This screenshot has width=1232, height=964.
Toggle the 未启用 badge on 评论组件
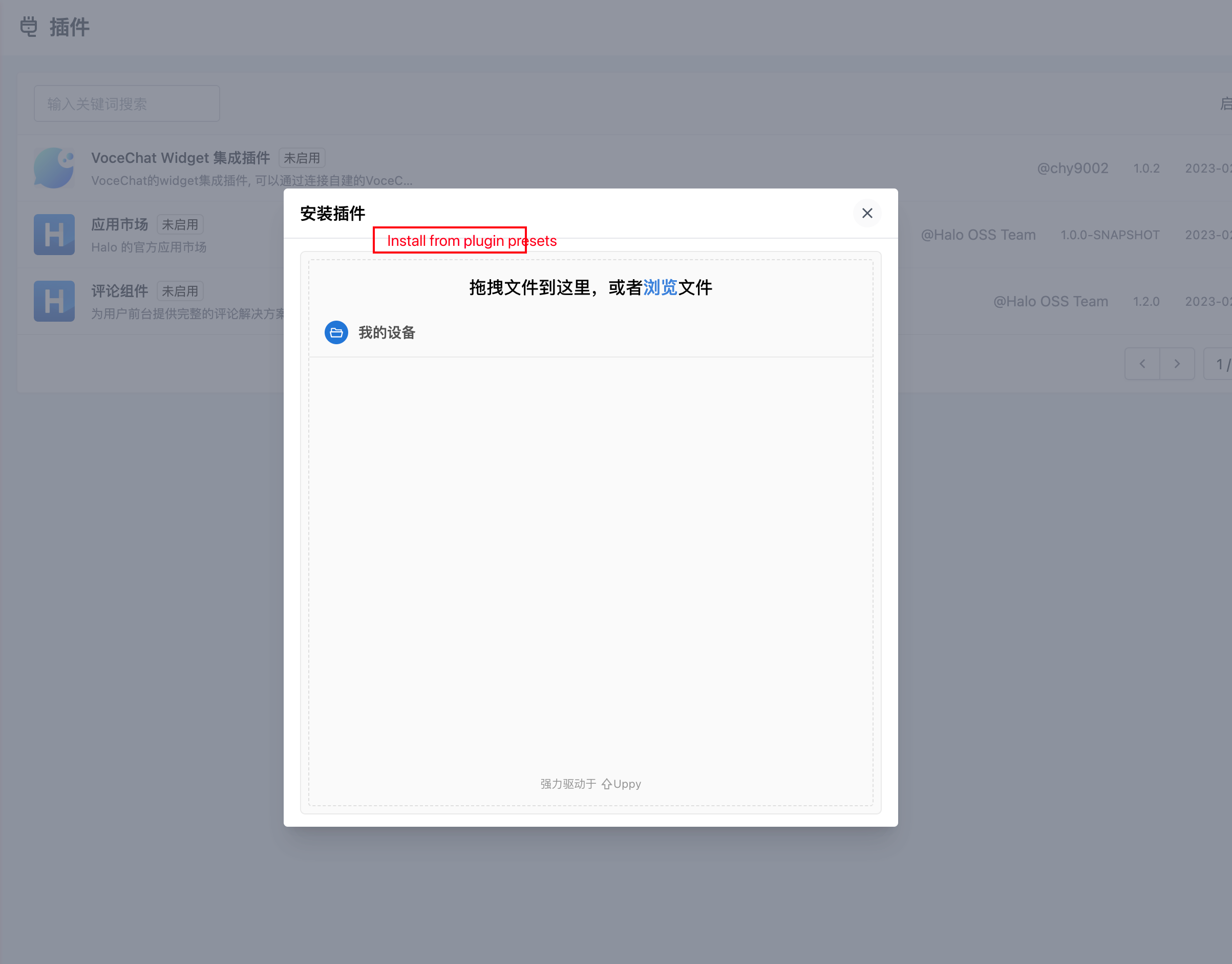pyautogui.click(x=180, y=290)
